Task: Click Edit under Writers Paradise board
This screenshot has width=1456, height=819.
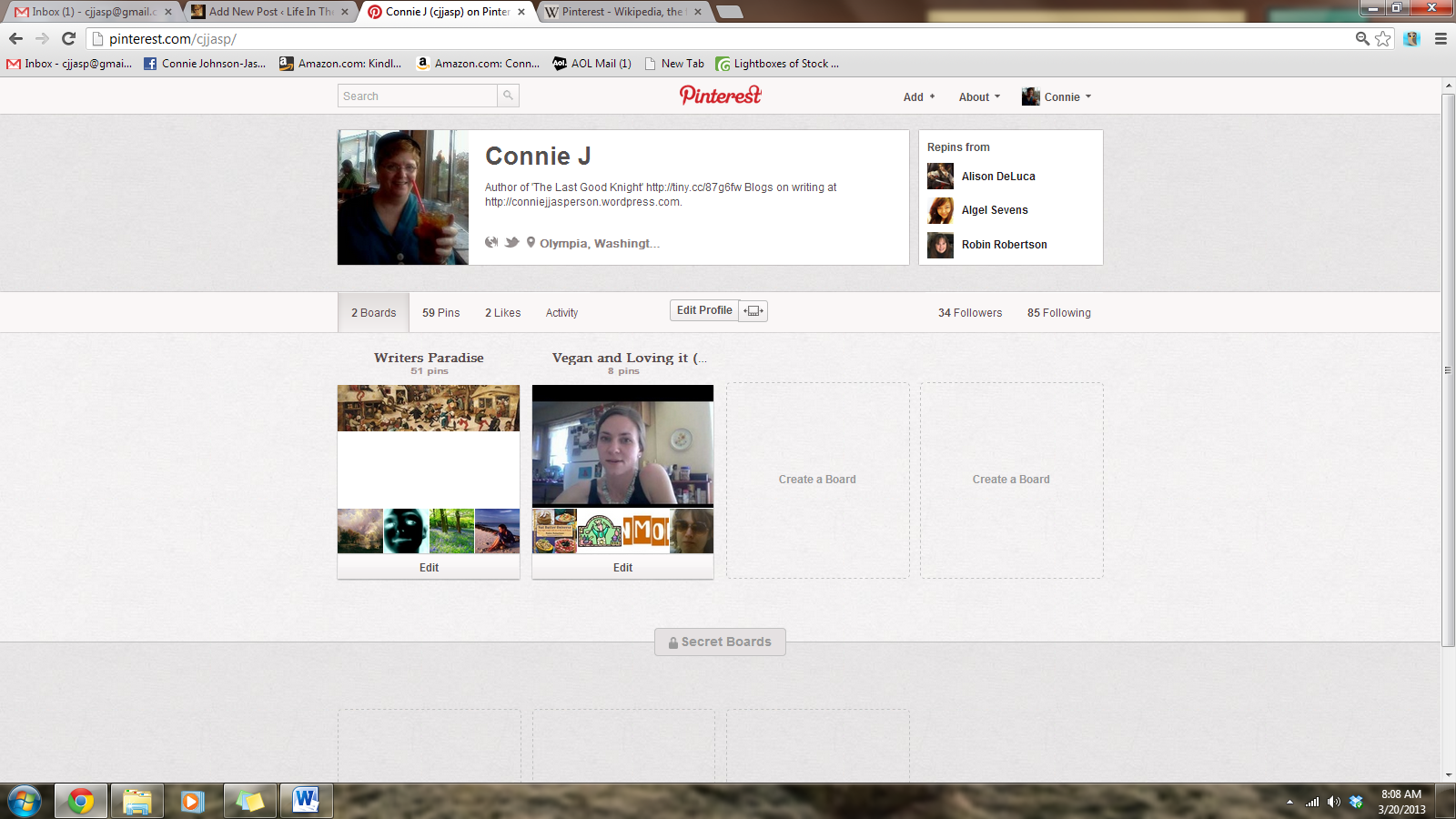Action: click(x=429, y=568)
